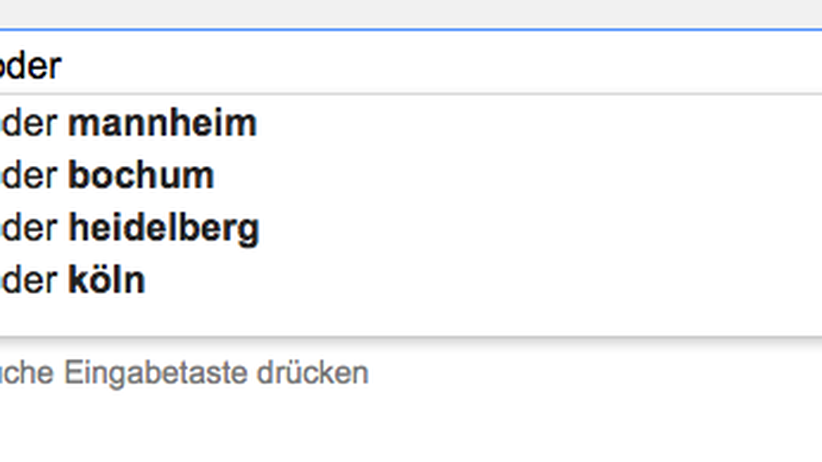The height and width of the screenshot is (462, 822).
Task: Click blank space right of "oder mannheim" row
Action: point(550,124)
